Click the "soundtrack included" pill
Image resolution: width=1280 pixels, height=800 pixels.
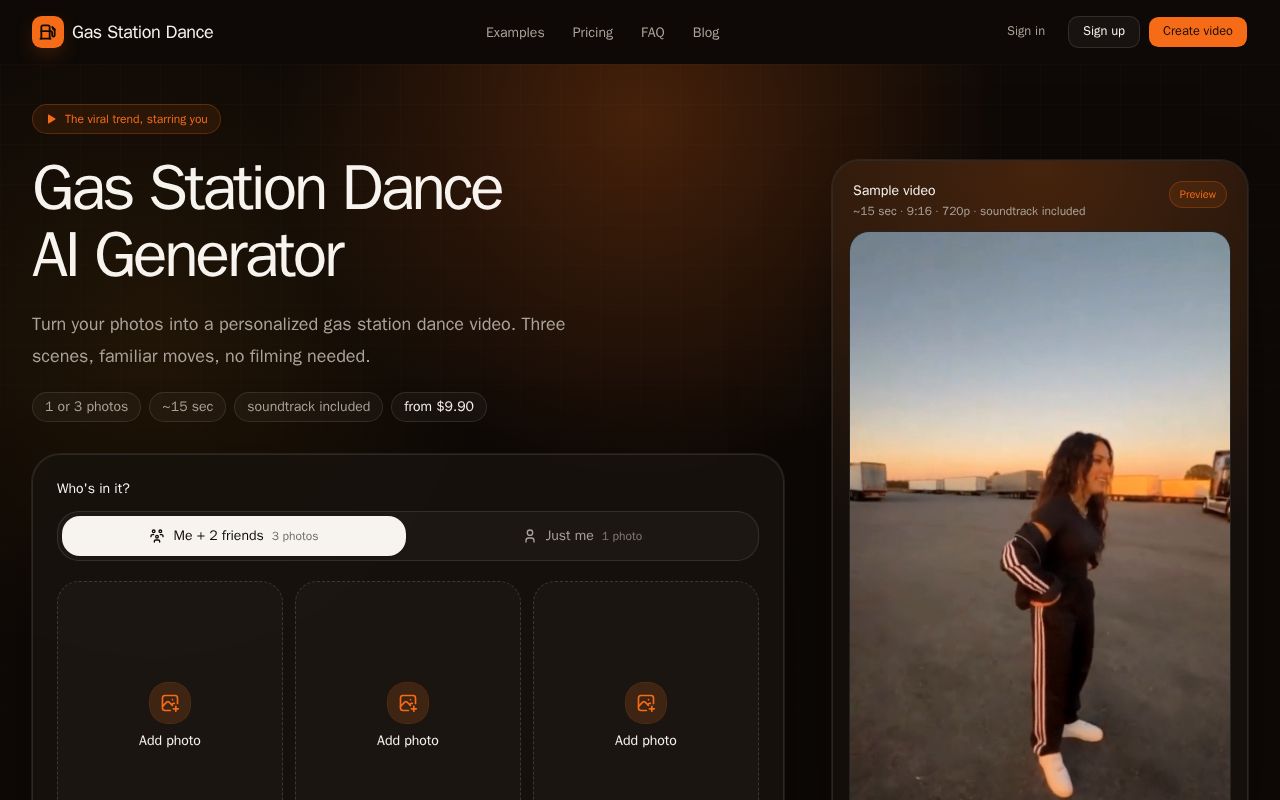pyautogui.click(x=308, y=407)
